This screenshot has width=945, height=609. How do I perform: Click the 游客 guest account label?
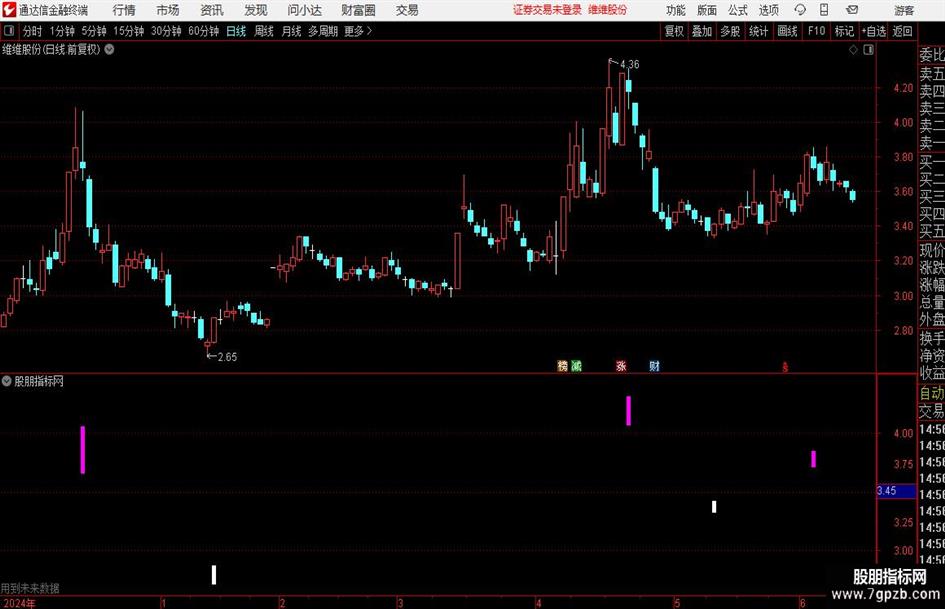point(904,10)
